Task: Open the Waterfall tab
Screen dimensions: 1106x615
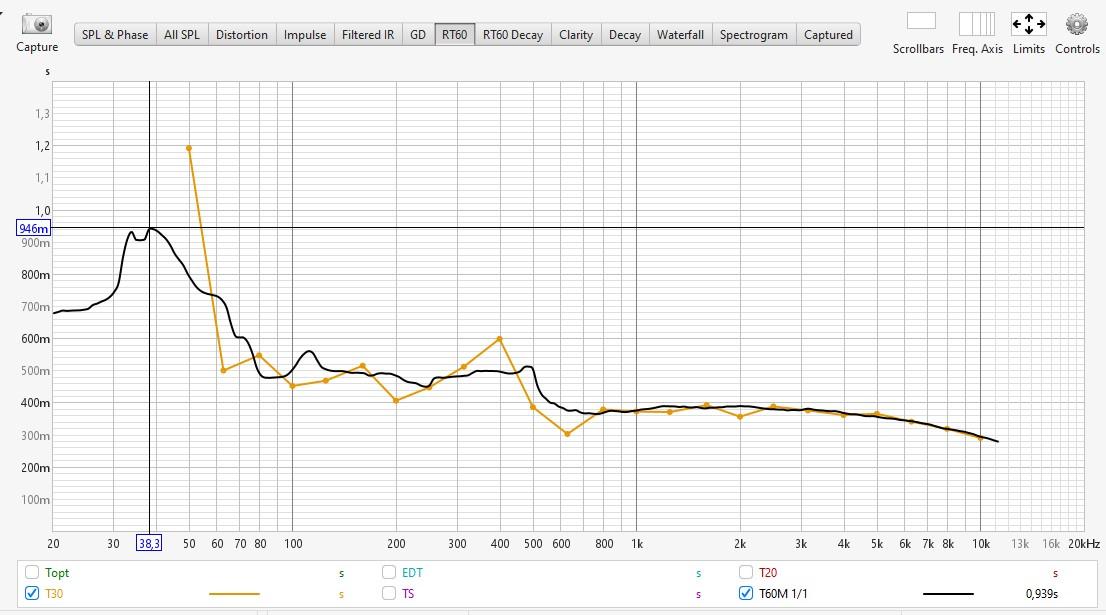Action: tap(680, 35)
